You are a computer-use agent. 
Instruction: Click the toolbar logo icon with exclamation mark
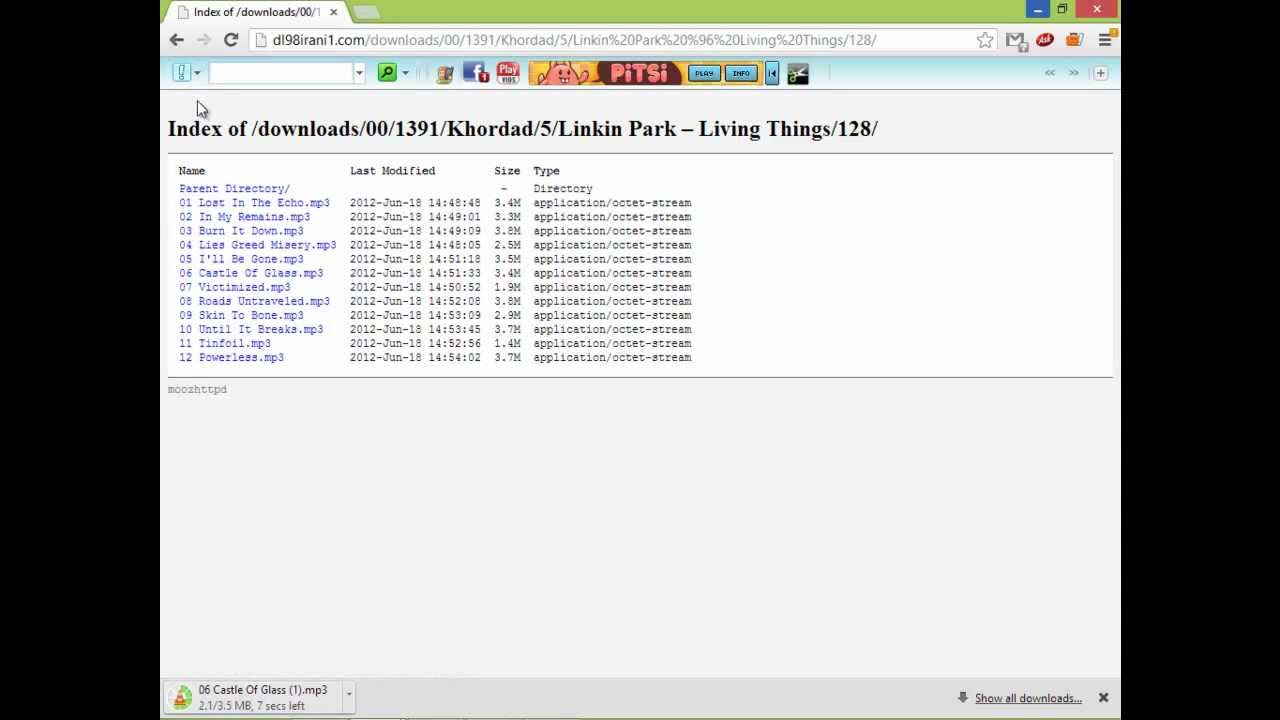(181, 73)
